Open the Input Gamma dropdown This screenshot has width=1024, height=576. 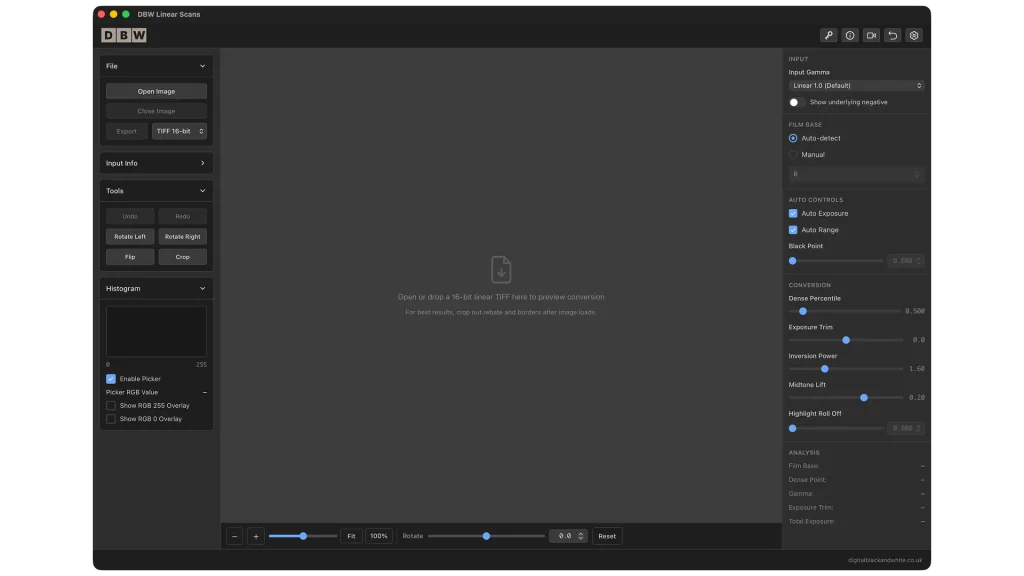coord(856,86)
